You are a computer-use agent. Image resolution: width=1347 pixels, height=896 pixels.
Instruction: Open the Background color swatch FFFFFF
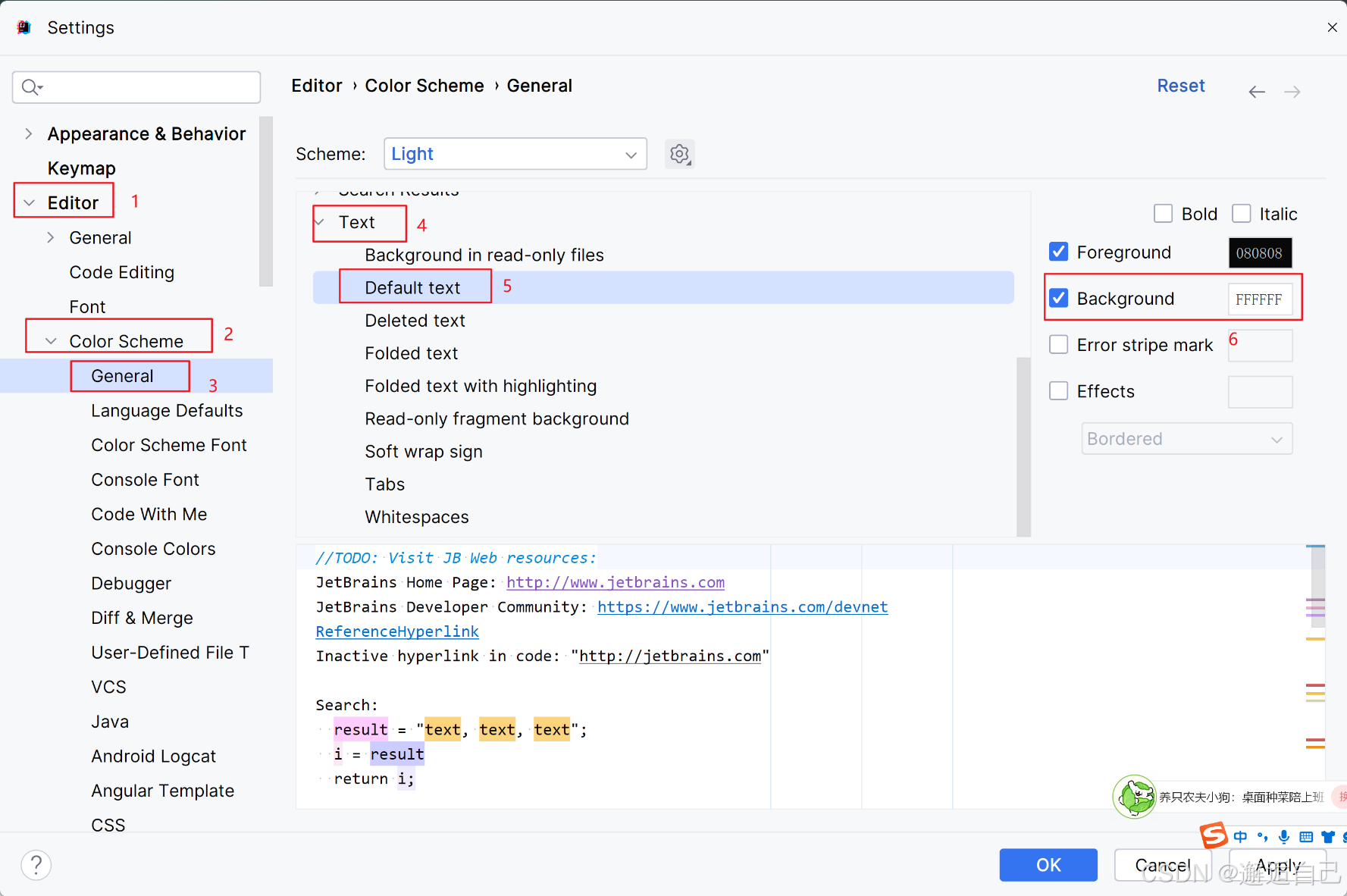coord(1260,299)
